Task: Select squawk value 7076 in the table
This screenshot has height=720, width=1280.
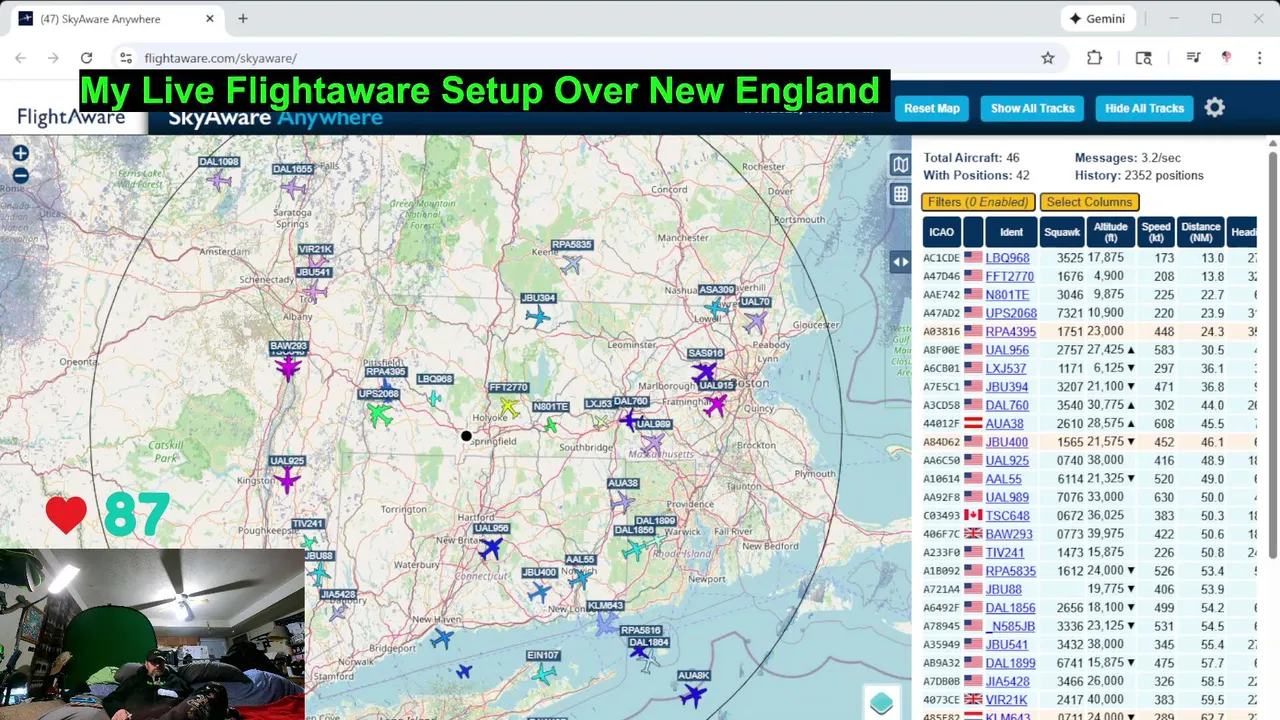Action: point(1070,498)
